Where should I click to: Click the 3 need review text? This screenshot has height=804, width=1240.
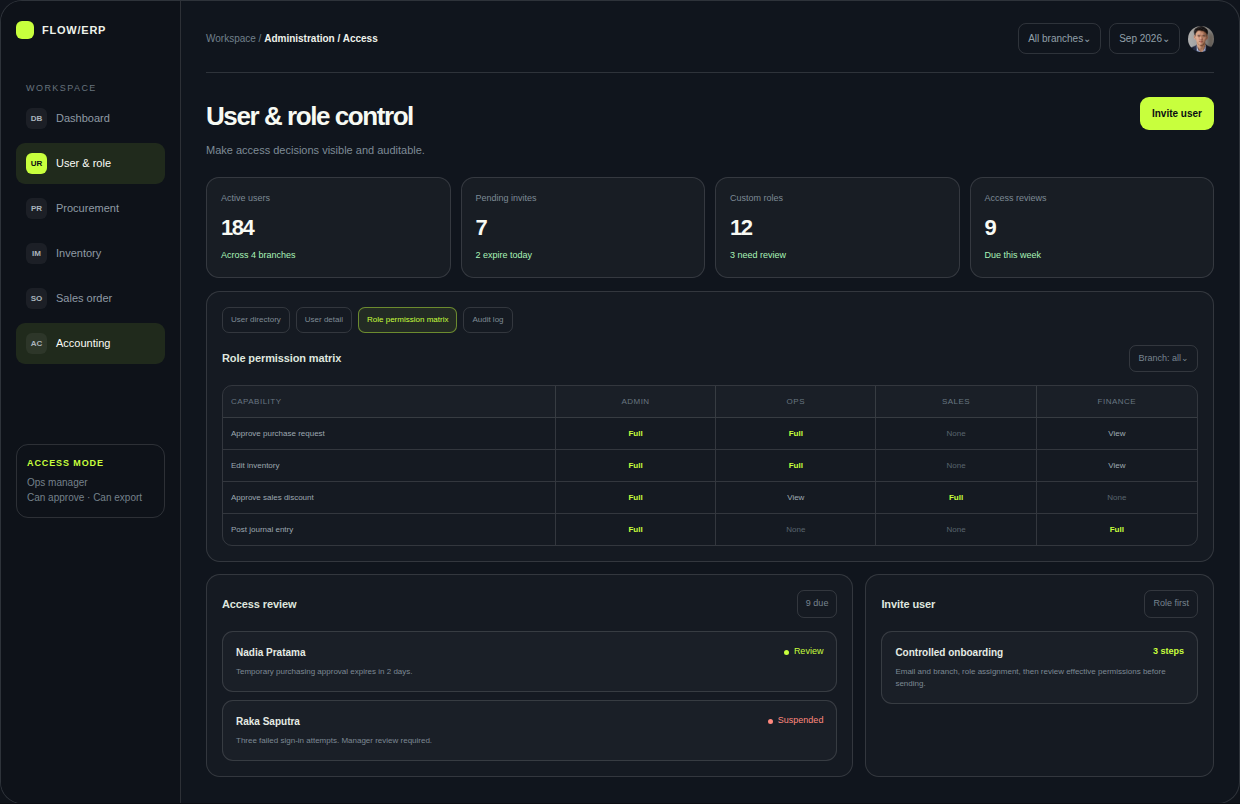758,255
